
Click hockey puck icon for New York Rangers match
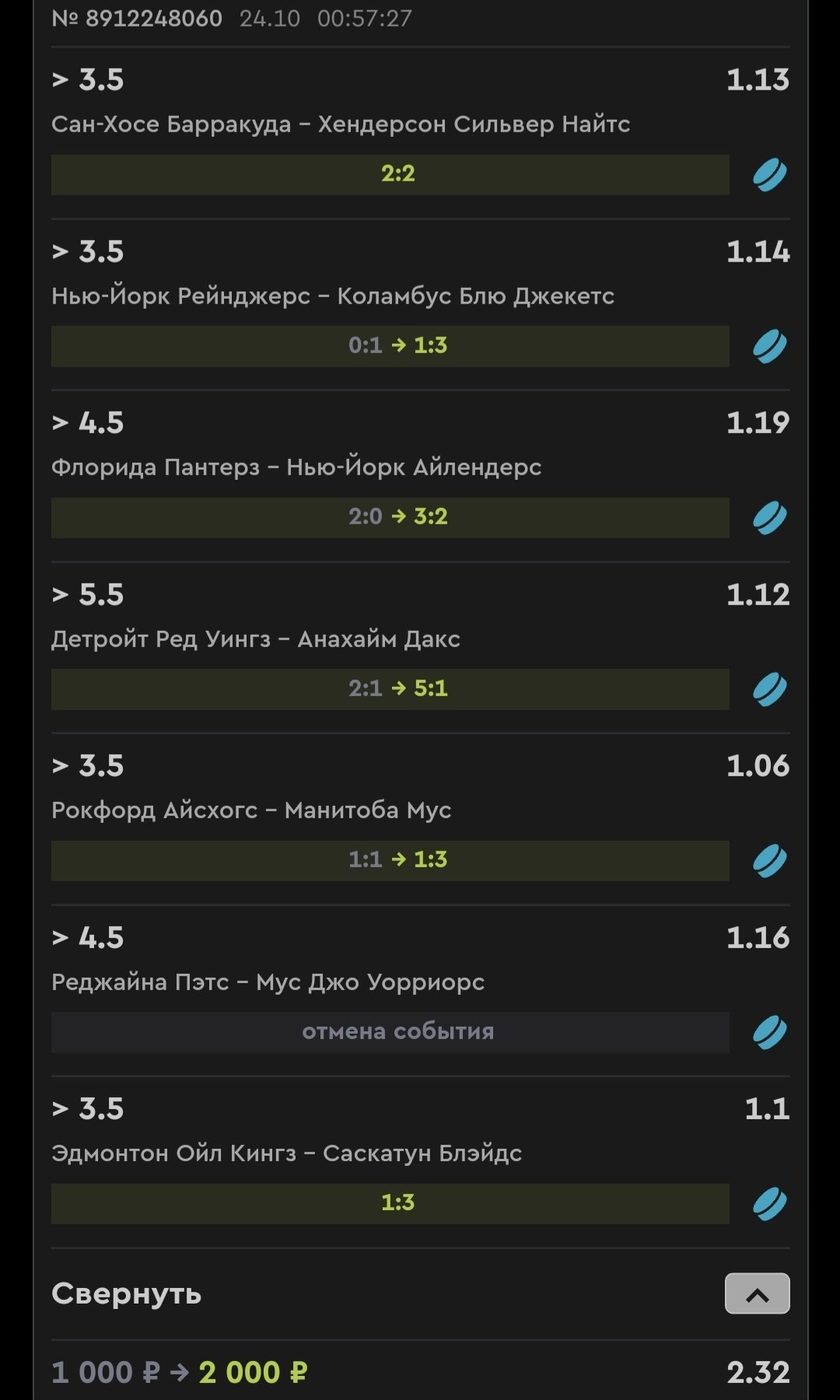point(769,346)
